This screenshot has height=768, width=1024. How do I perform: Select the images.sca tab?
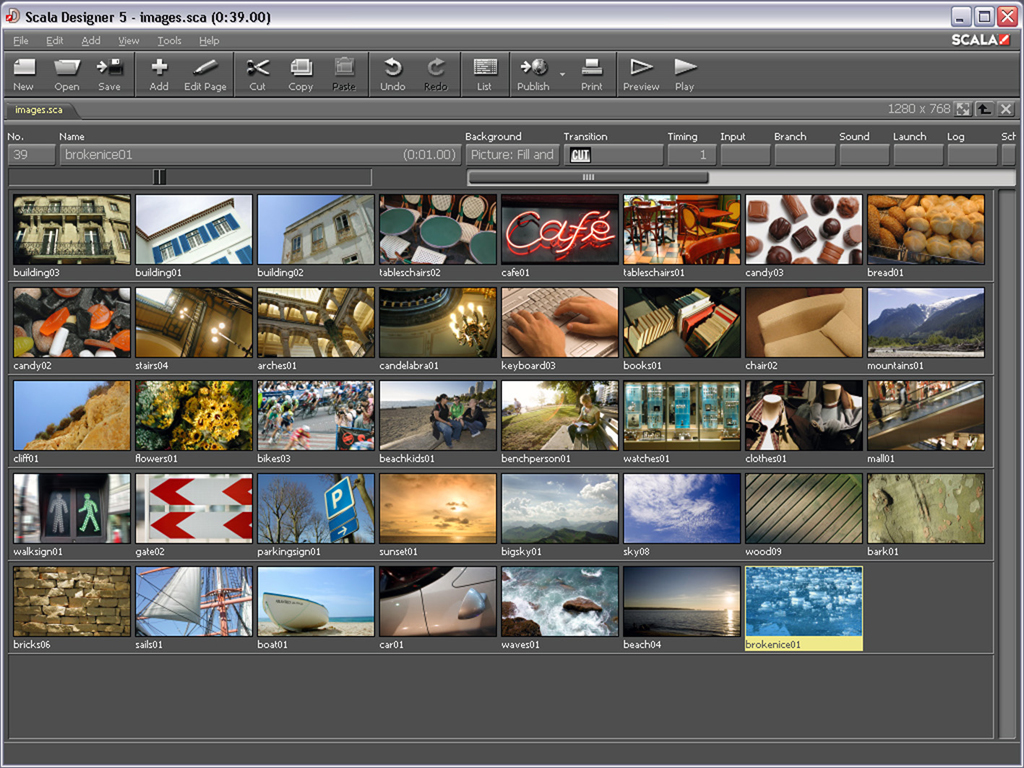point(39,110)
